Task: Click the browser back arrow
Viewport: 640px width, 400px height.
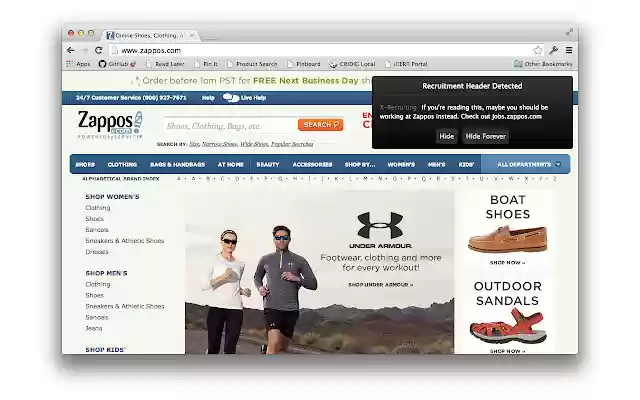Action: point(71,50)
